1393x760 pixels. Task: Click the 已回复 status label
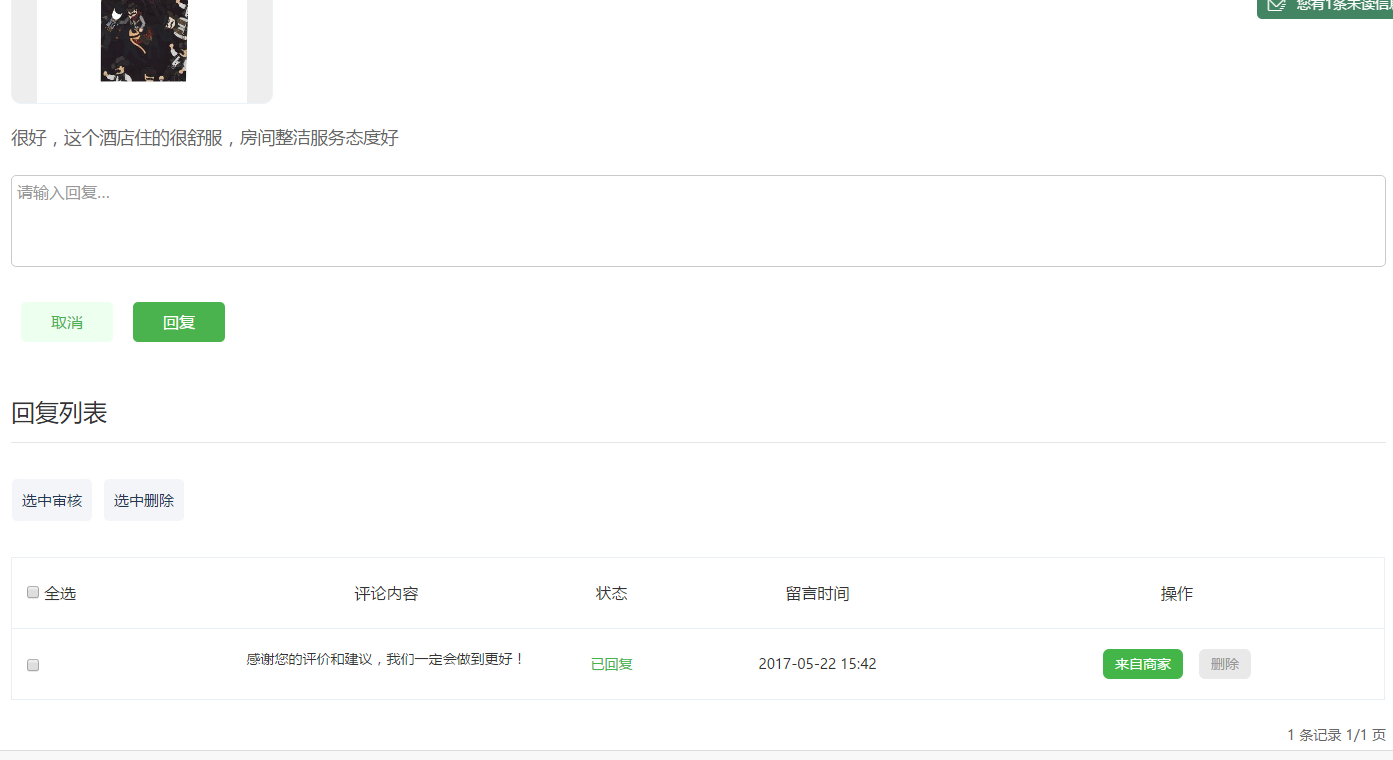611,664
